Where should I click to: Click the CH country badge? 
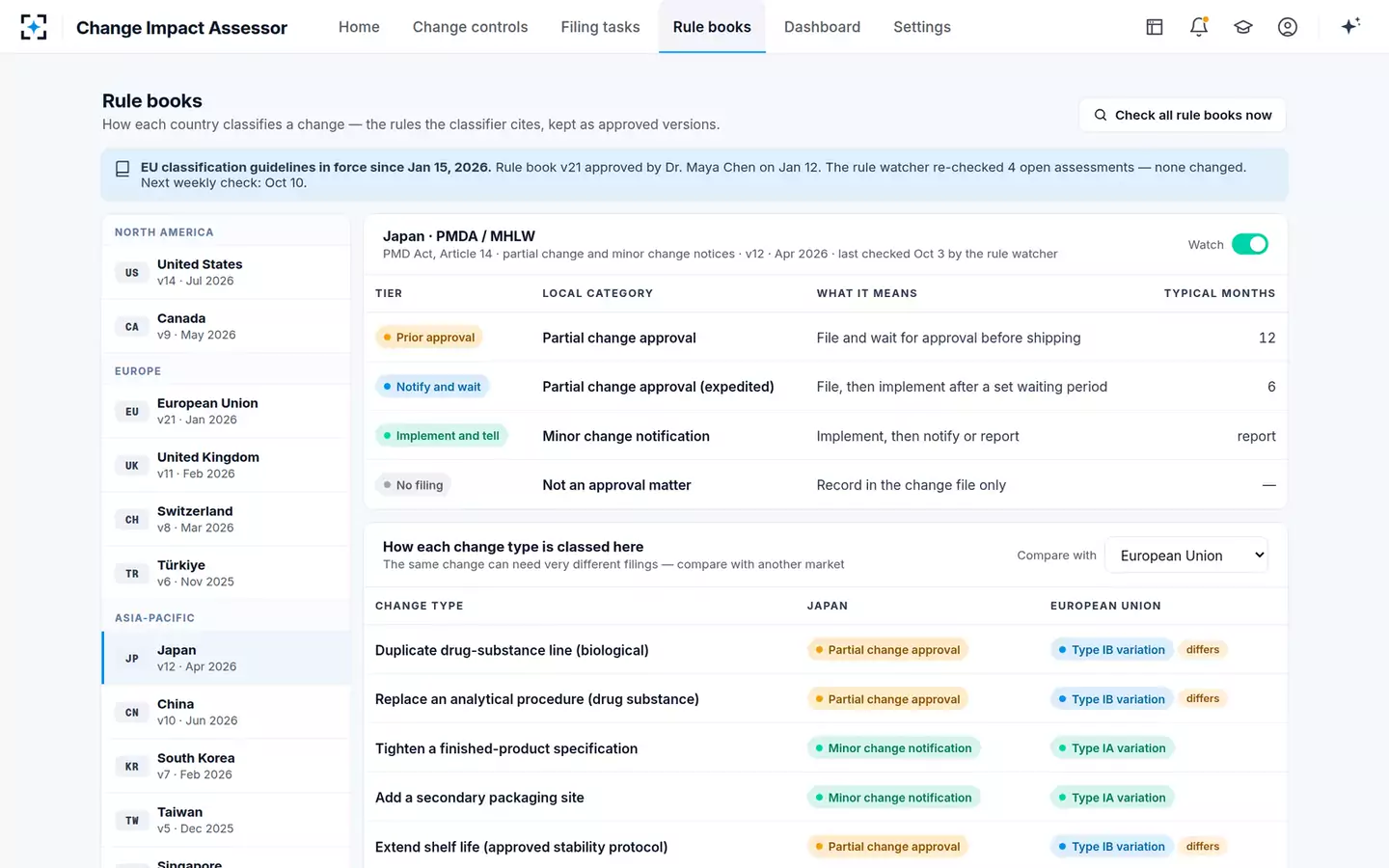click(x=132, y=520)
